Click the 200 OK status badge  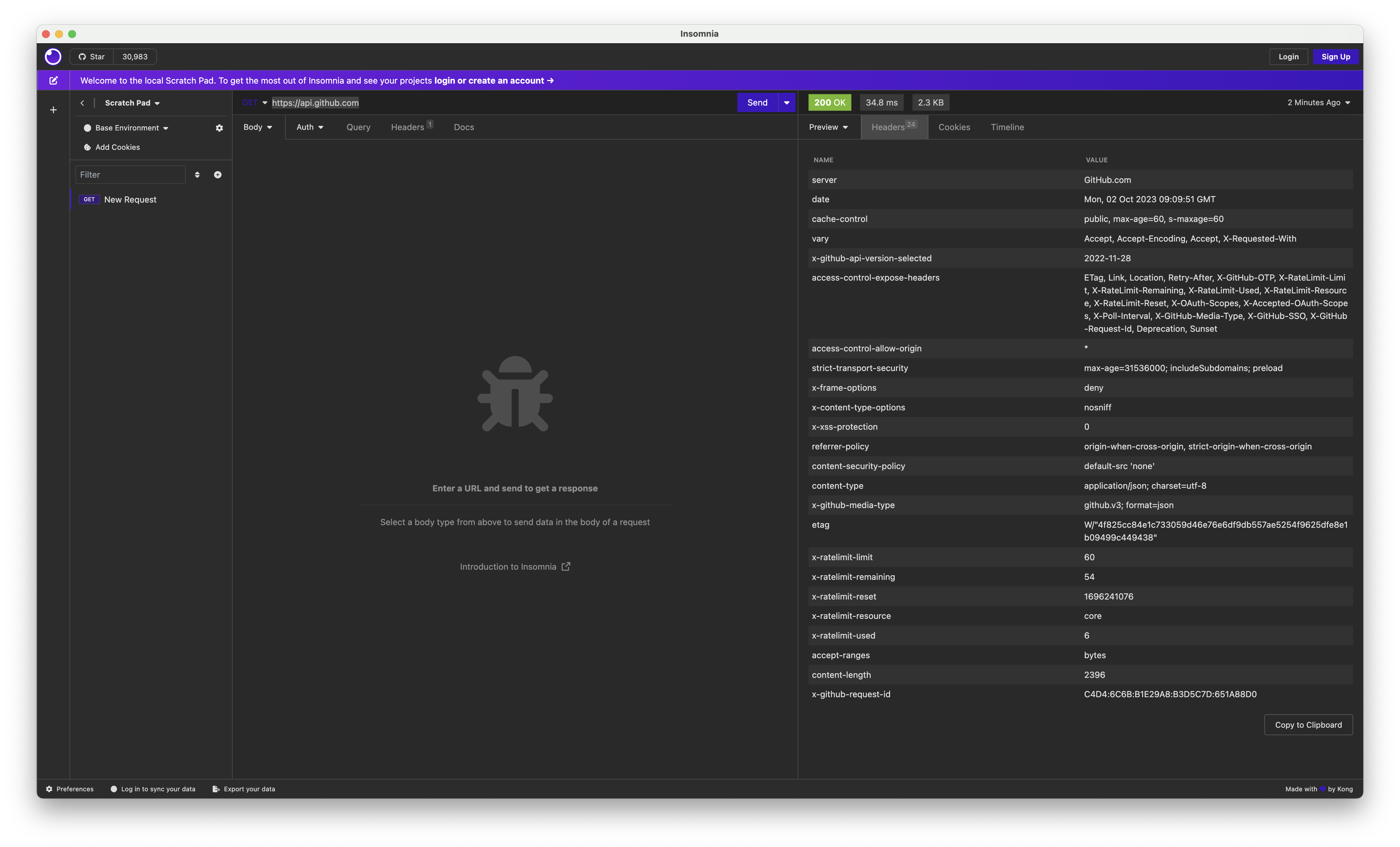point(829,103)
